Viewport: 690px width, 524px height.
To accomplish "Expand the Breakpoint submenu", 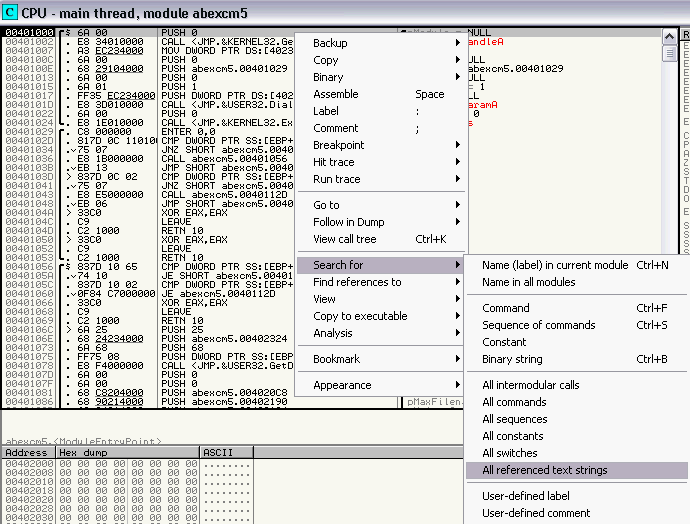I will click(338, 145).
